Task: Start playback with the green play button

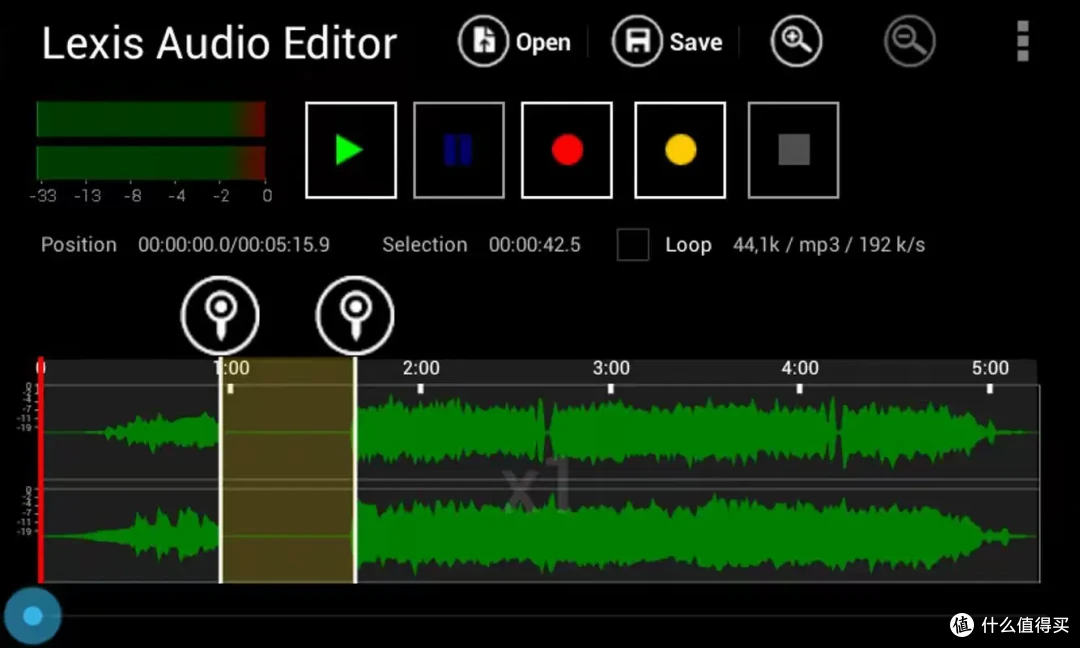Action: (351, 150)
